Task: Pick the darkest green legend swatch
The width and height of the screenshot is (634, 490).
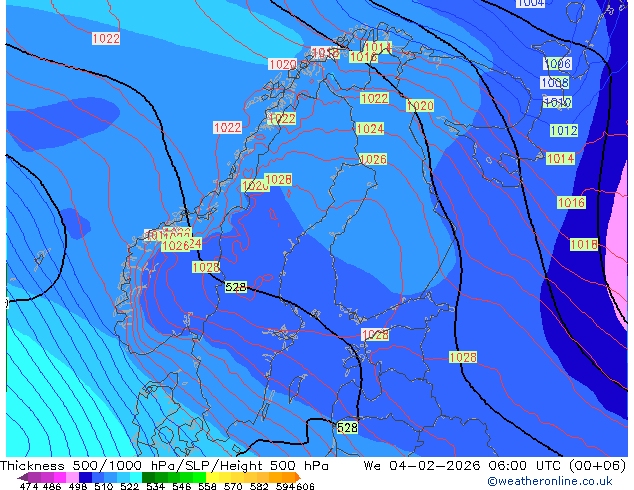Action: (148, 477)
